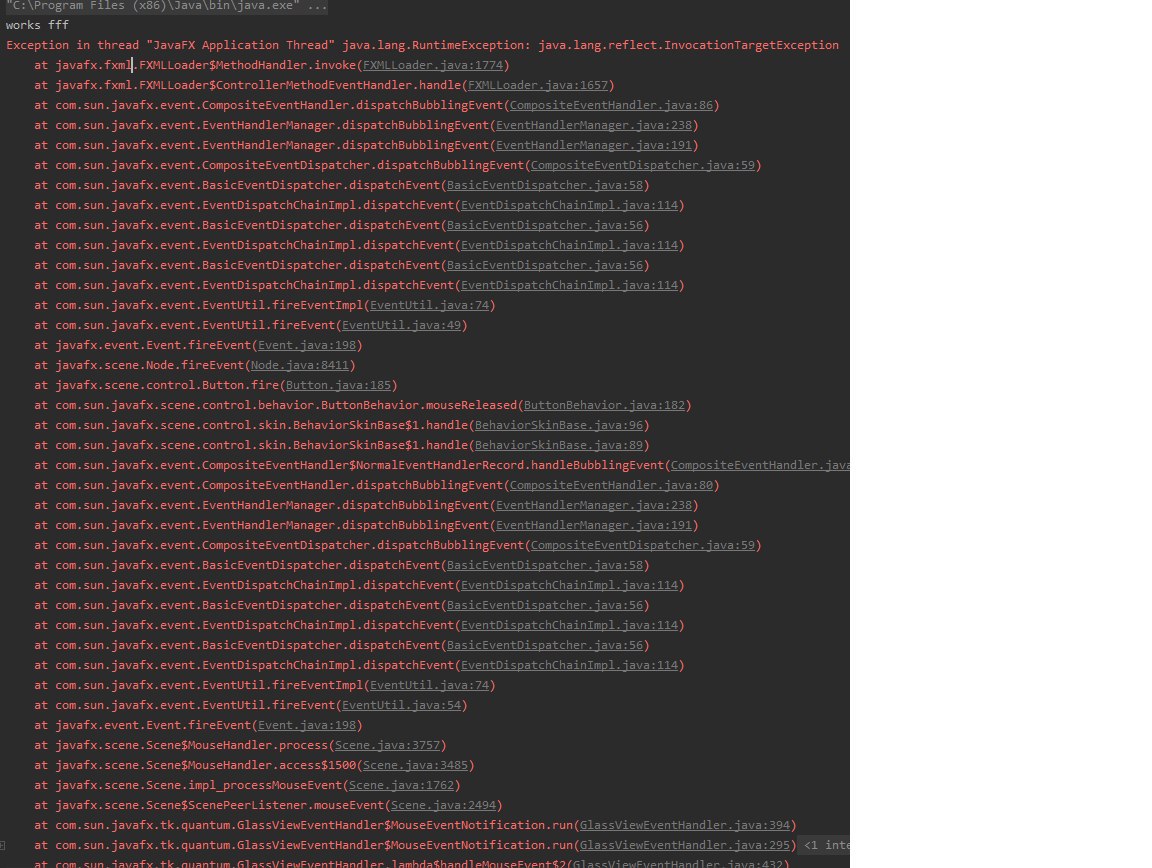Open the Node.java:8411 link
The image size is (1152, 868).
tap(300, 365)
